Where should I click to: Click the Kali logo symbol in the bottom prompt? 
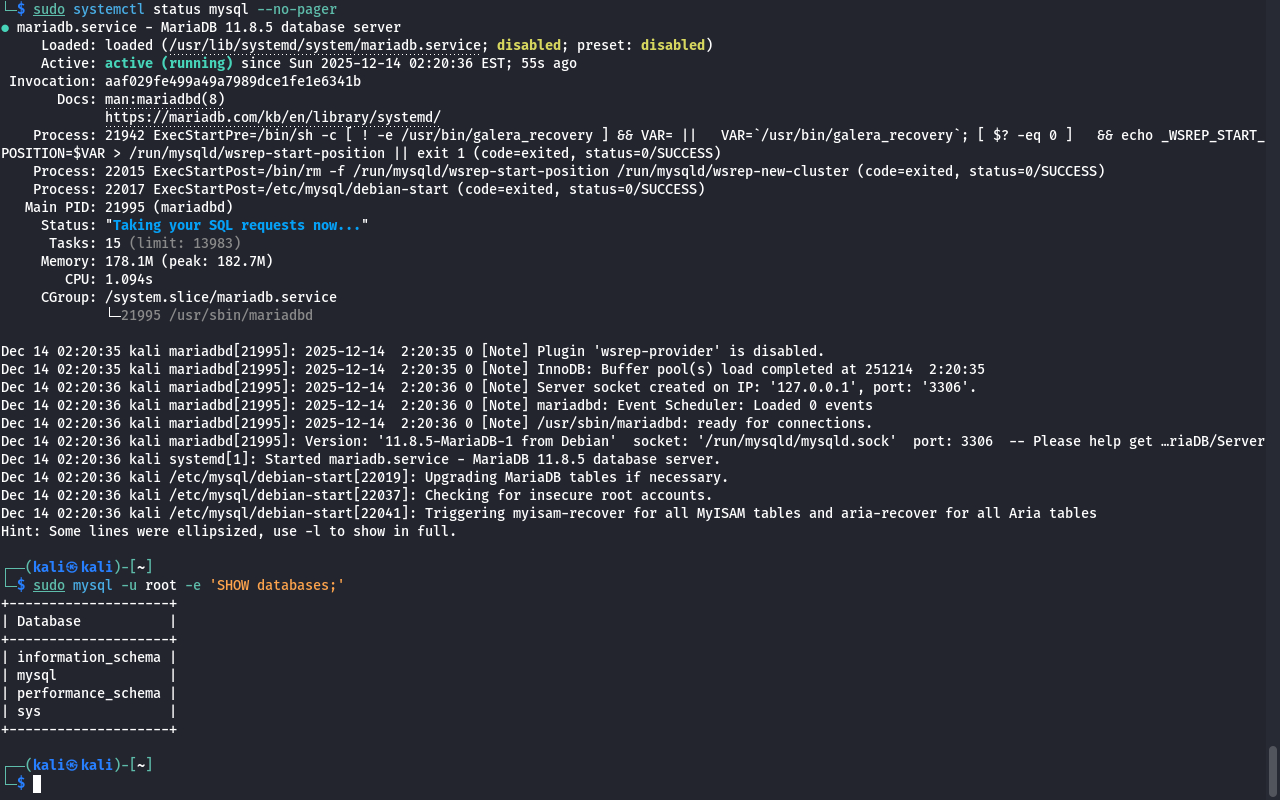pyautogui.click(x=72, y=765)
